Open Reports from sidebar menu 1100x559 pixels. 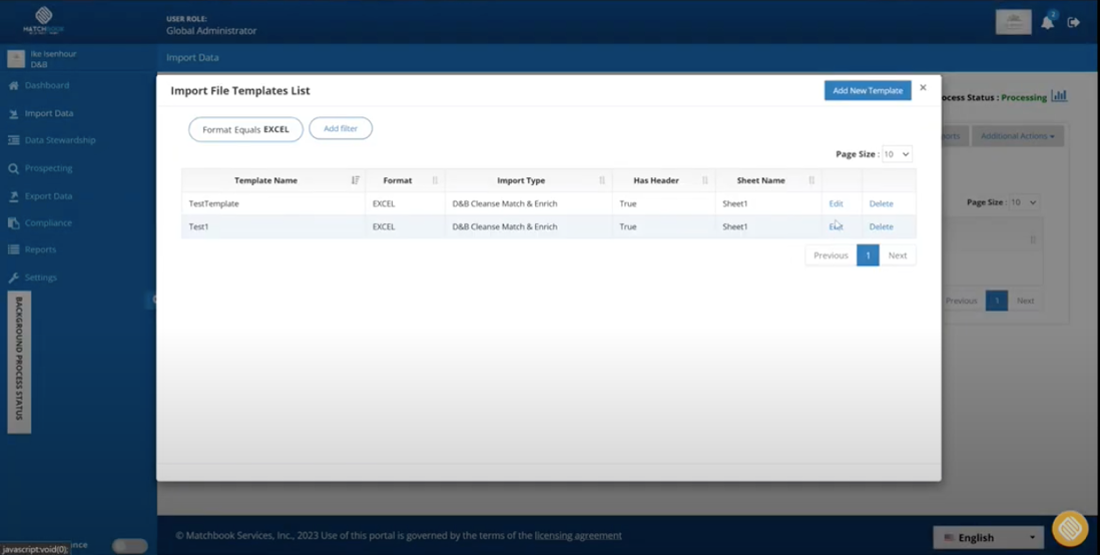41,250
